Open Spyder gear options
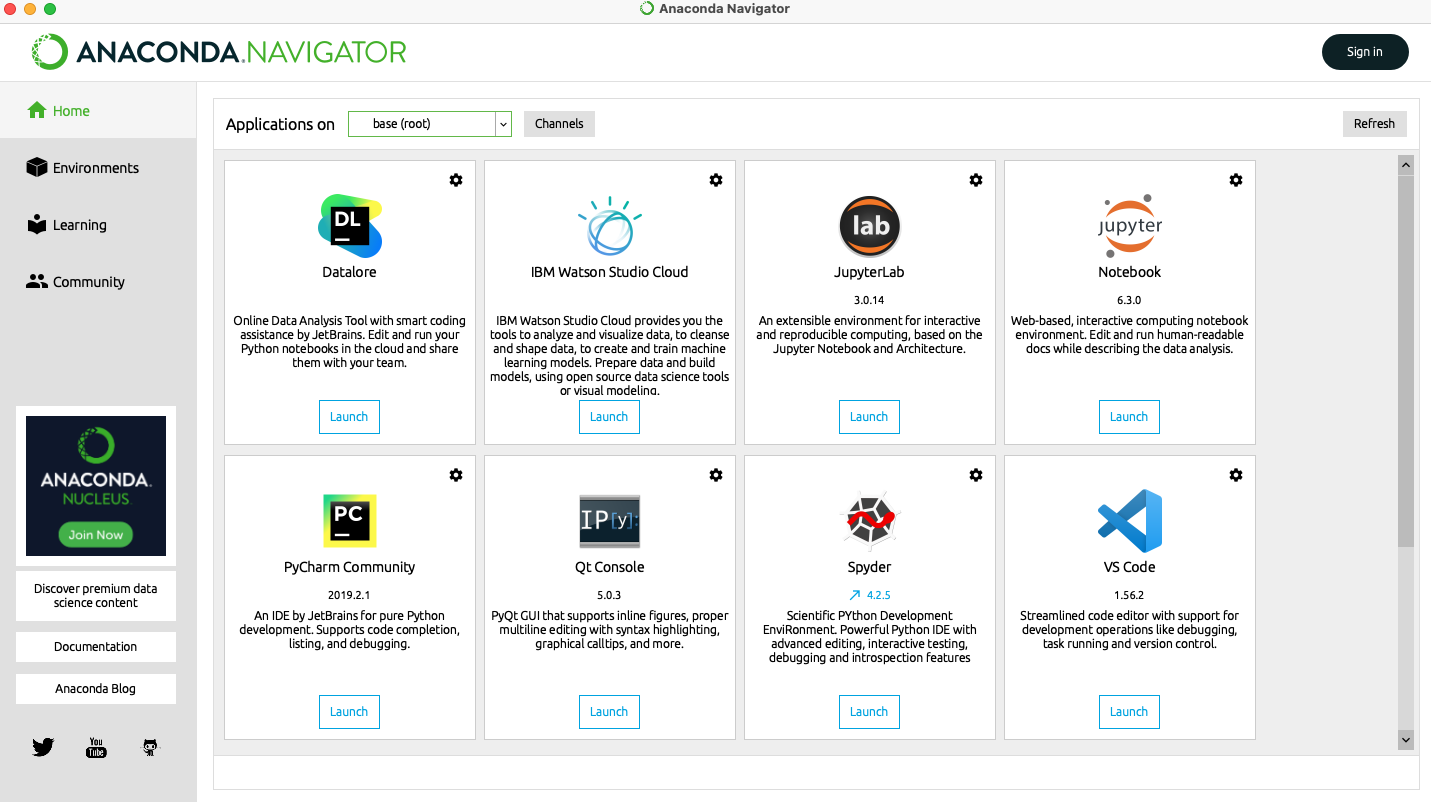 click(x=976, y=475)
